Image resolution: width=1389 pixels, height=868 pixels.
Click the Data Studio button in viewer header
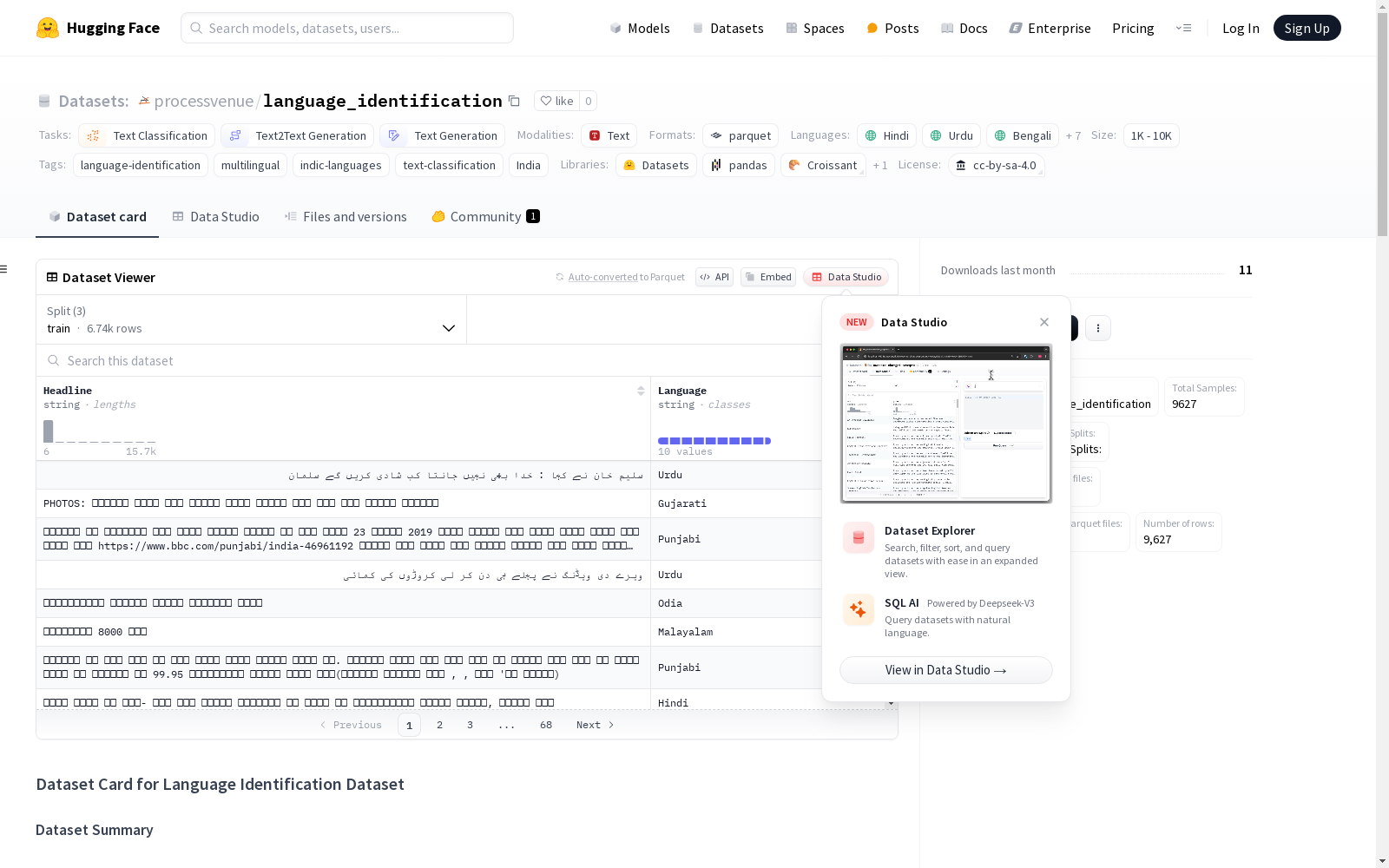point(846,277)
